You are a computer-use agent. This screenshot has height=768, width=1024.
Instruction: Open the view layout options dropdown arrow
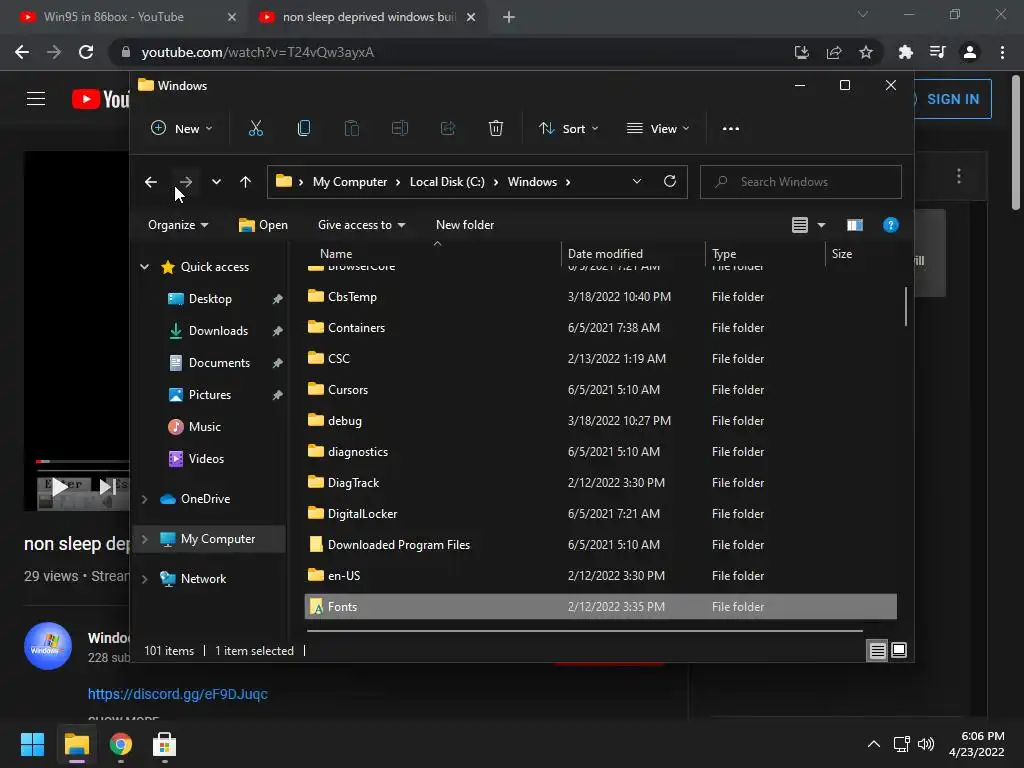(822, 225)
